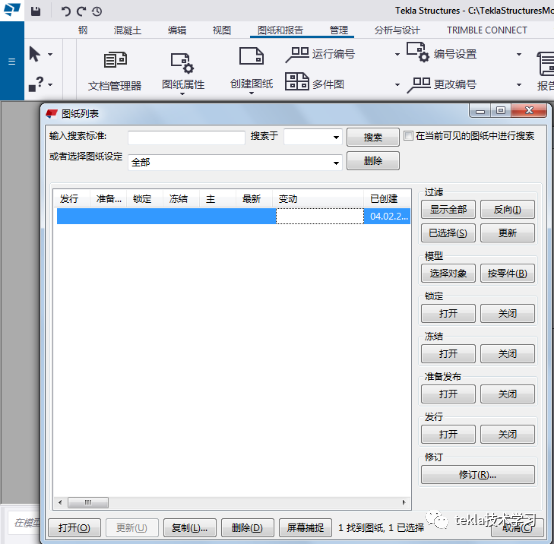Click 打开 under 准备发布 section
Viewport: 554px width, 545px height.
point(448,394)
